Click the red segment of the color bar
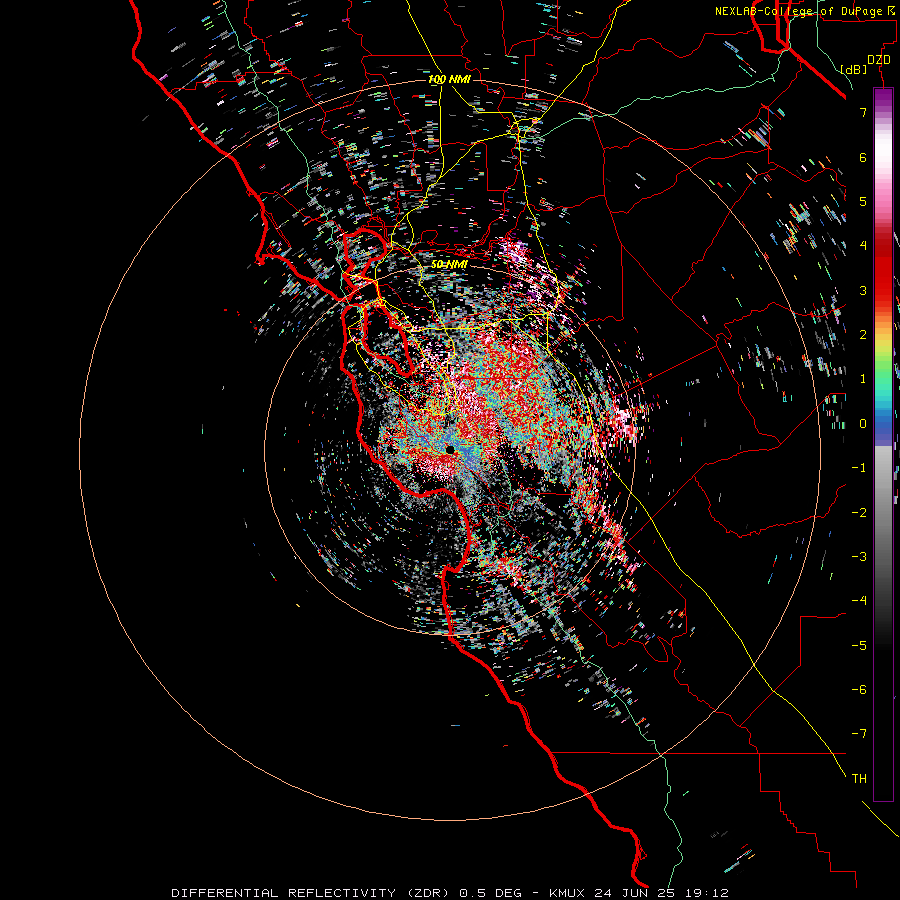Screen dimensions: 900x900 tap(883, 270)
